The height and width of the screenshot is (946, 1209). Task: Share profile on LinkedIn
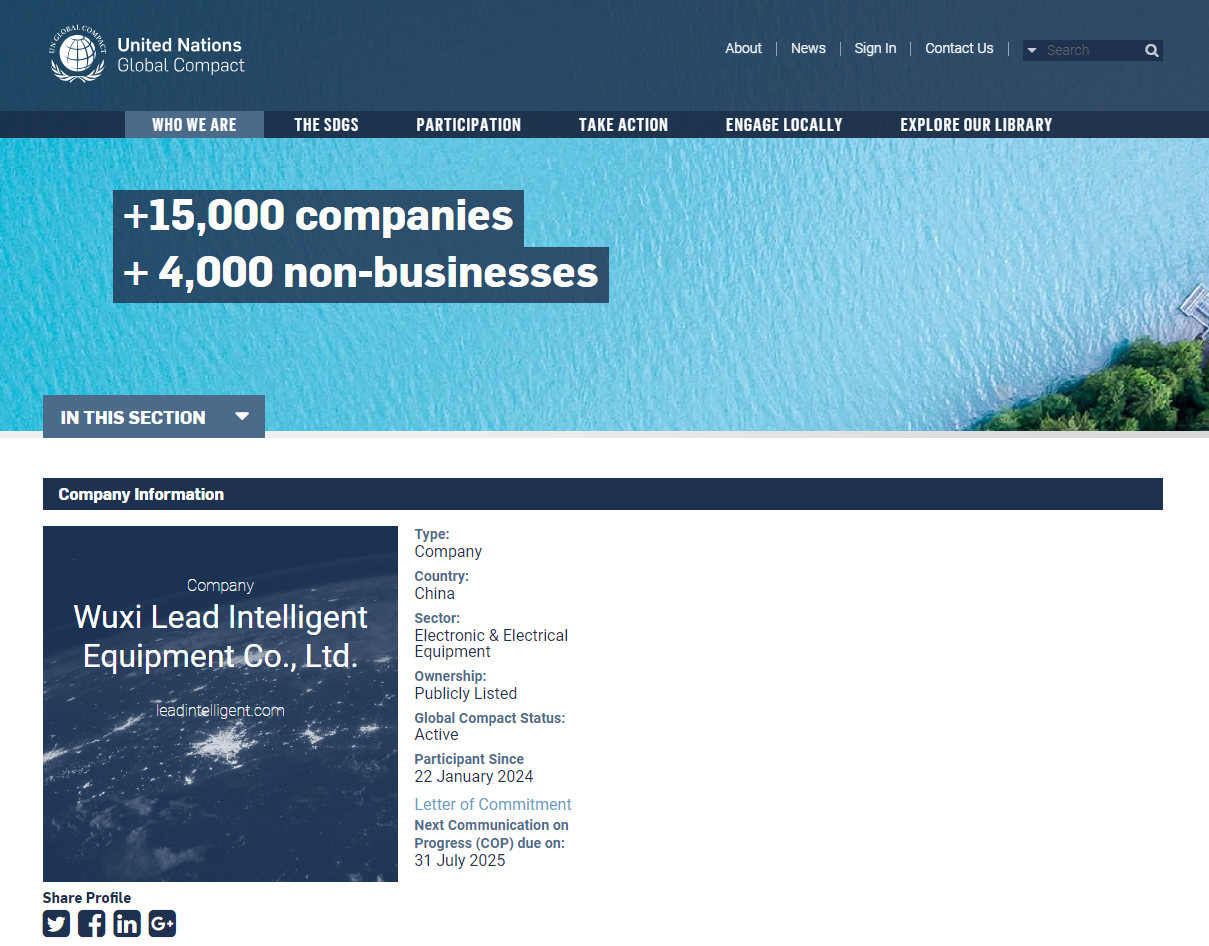[127, 923]
